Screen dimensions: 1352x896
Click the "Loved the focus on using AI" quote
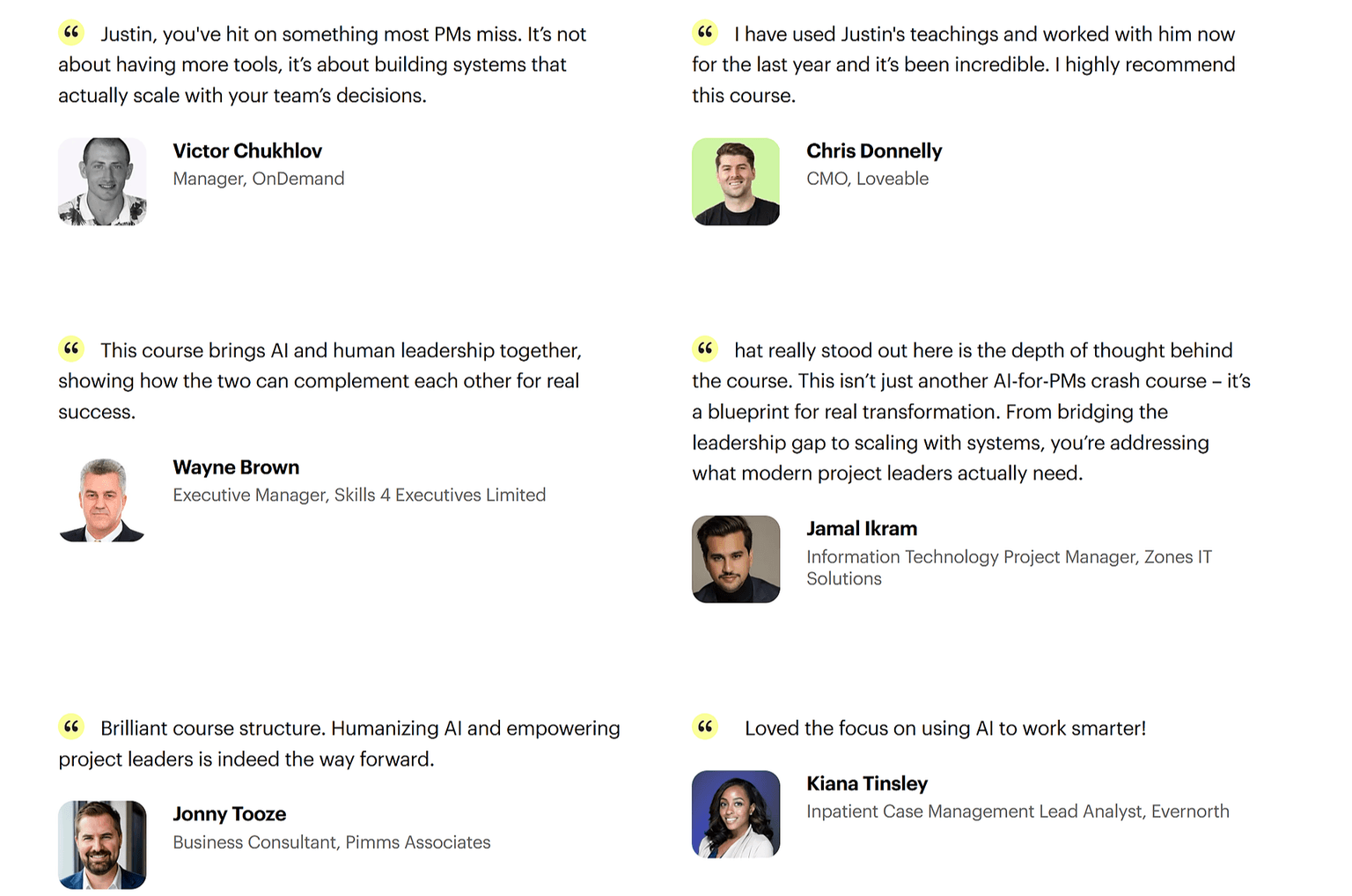pyautogui.click(x=944, y=729)
